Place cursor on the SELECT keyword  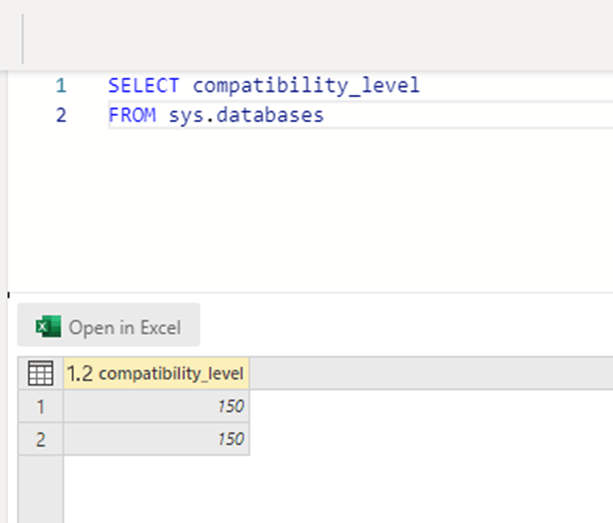point(144,85)
